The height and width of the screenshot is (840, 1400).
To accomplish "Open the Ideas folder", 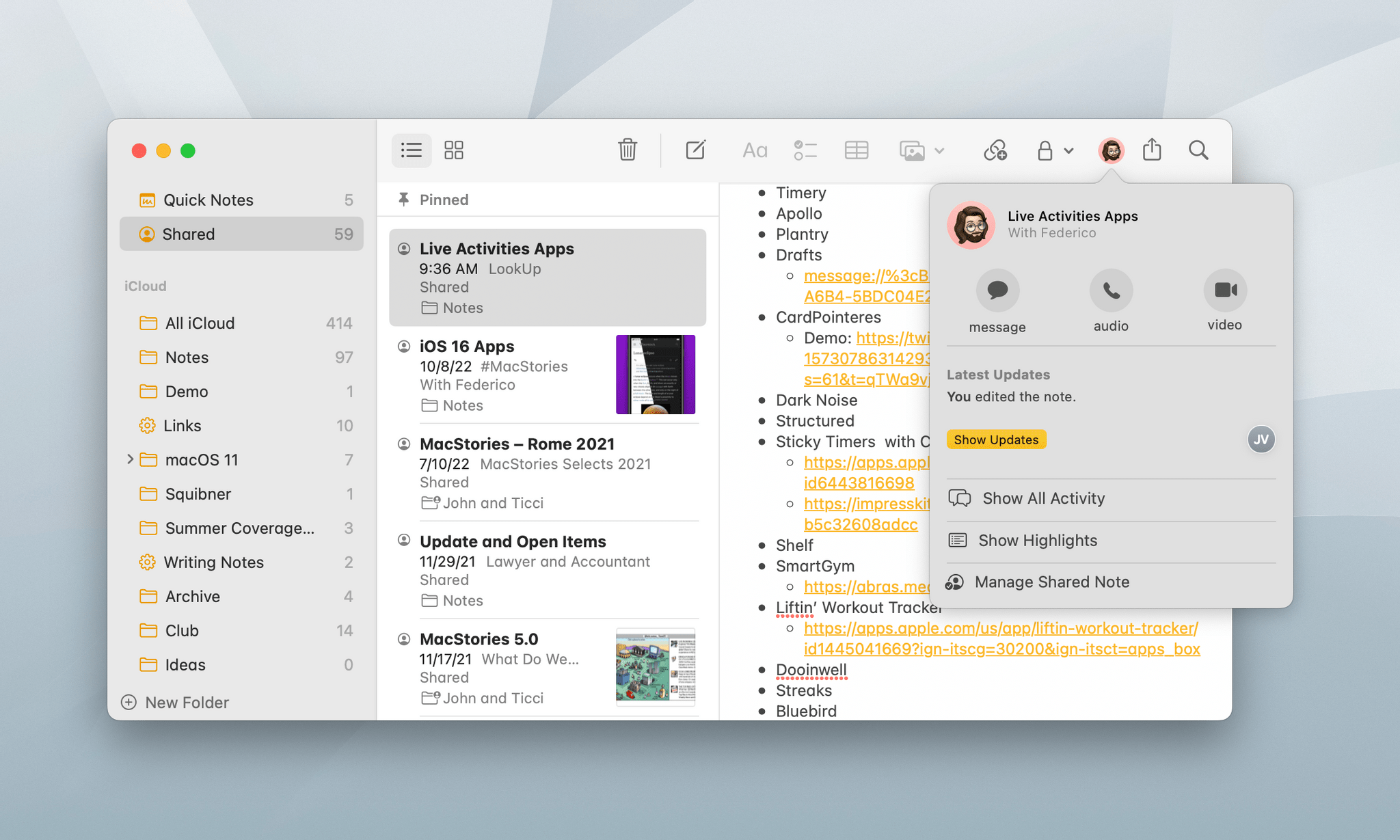I will point(241,664).
